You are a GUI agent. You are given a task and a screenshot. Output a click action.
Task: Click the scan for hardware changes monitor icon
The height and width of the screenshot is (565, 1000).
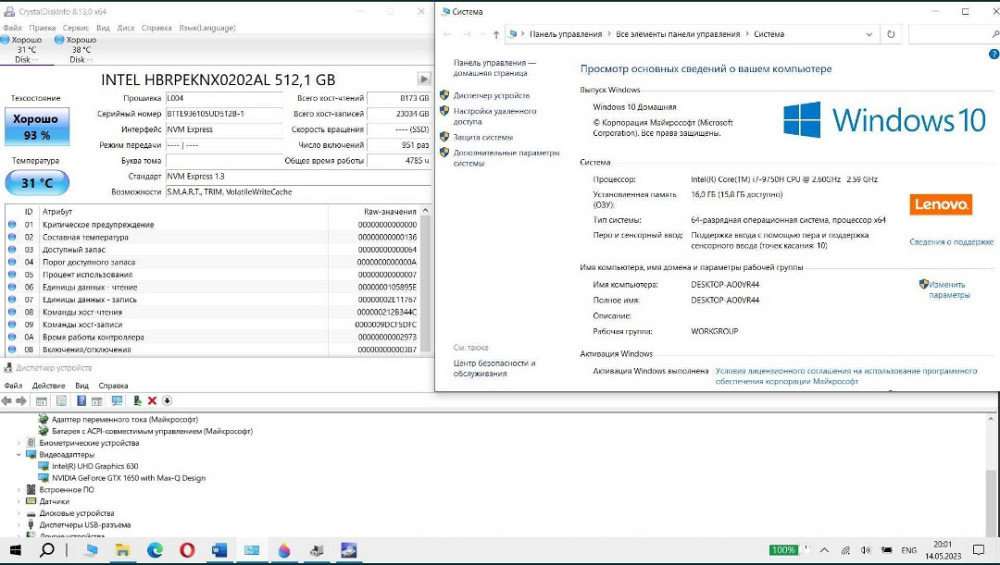(117, 400)
